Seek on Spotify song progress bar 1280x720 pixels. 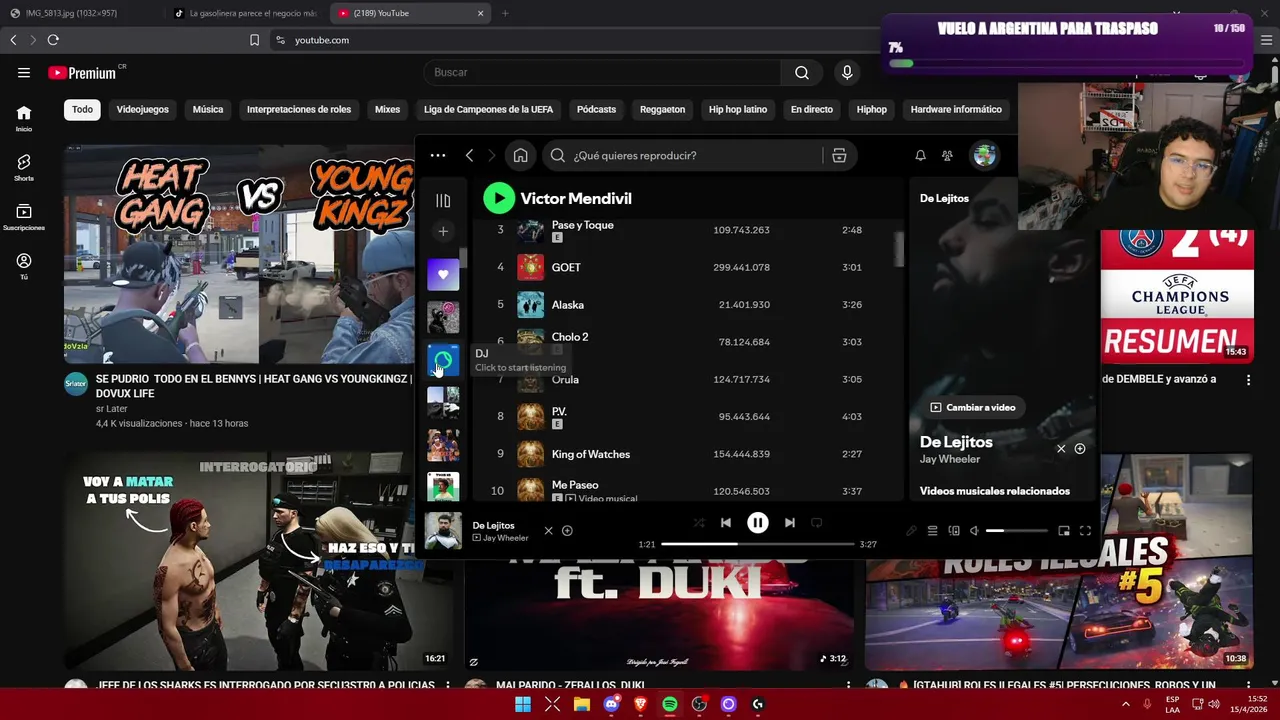758,544
